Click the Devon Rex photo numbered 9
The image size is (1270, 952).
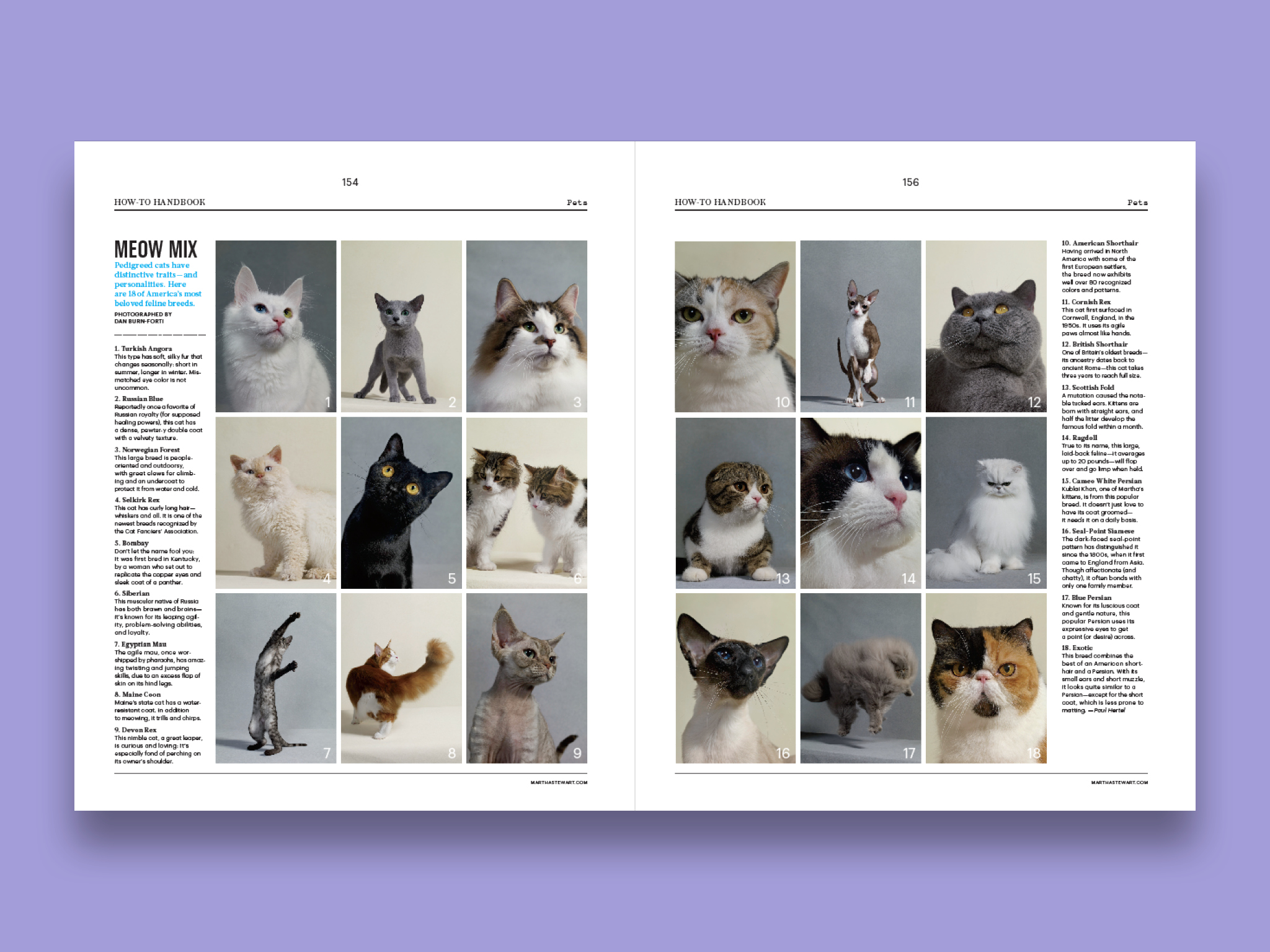pos(526,678)
